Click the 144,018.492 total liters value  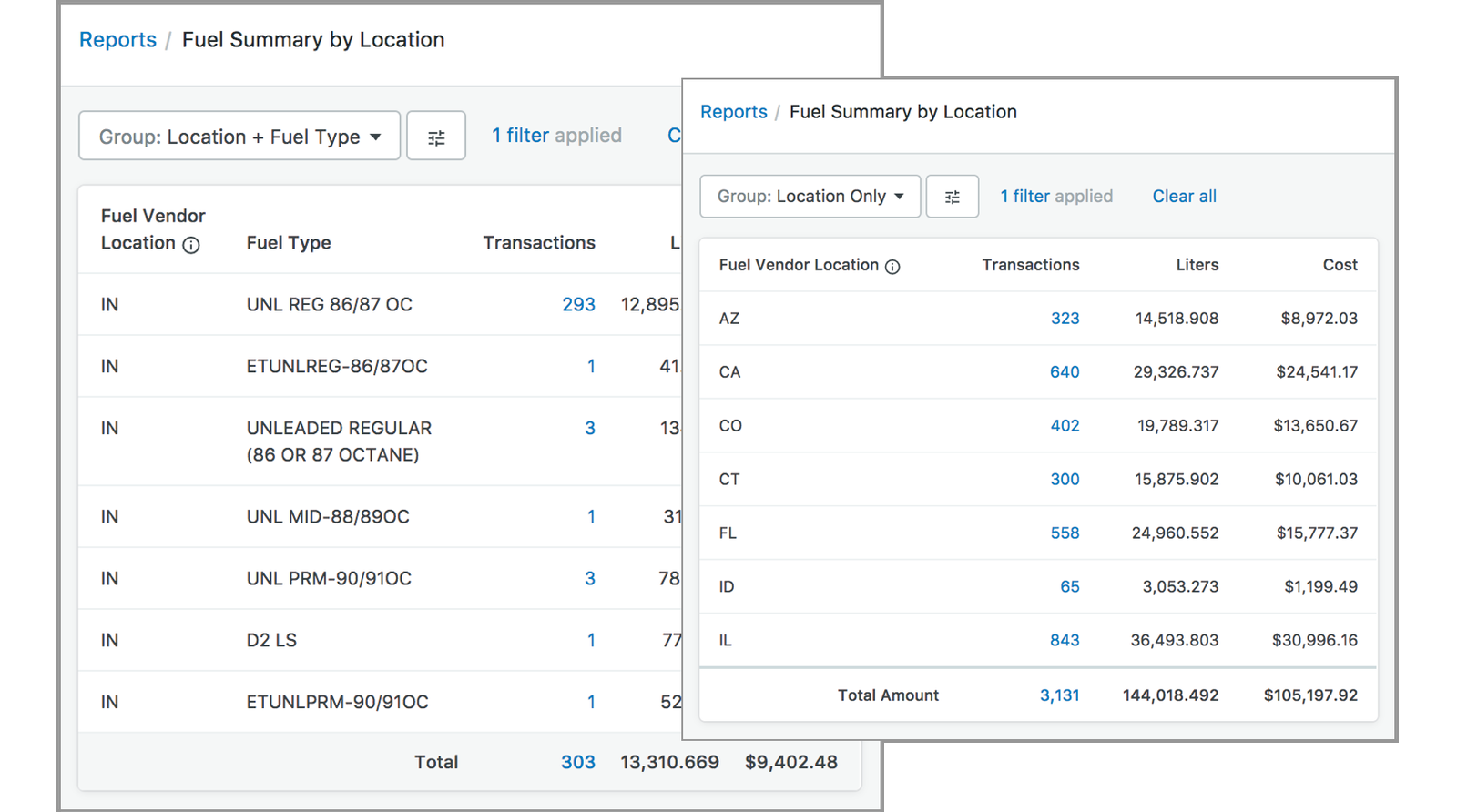1170,695
